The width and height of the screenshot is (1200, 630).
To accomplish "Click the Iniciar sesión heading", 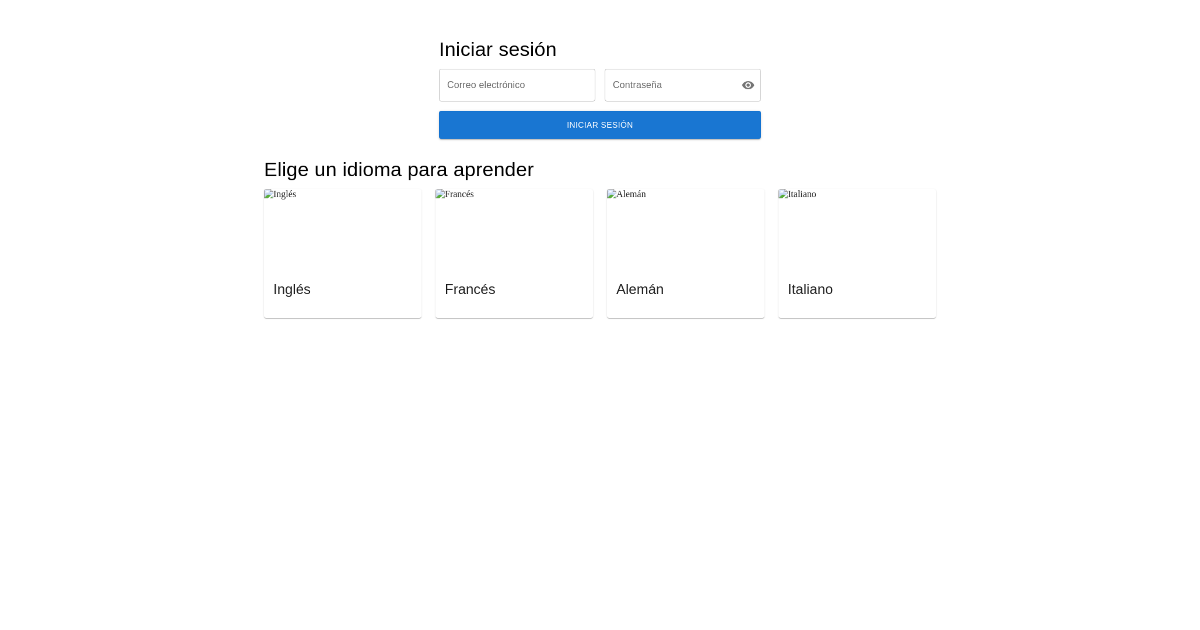I will pos(497,49).
